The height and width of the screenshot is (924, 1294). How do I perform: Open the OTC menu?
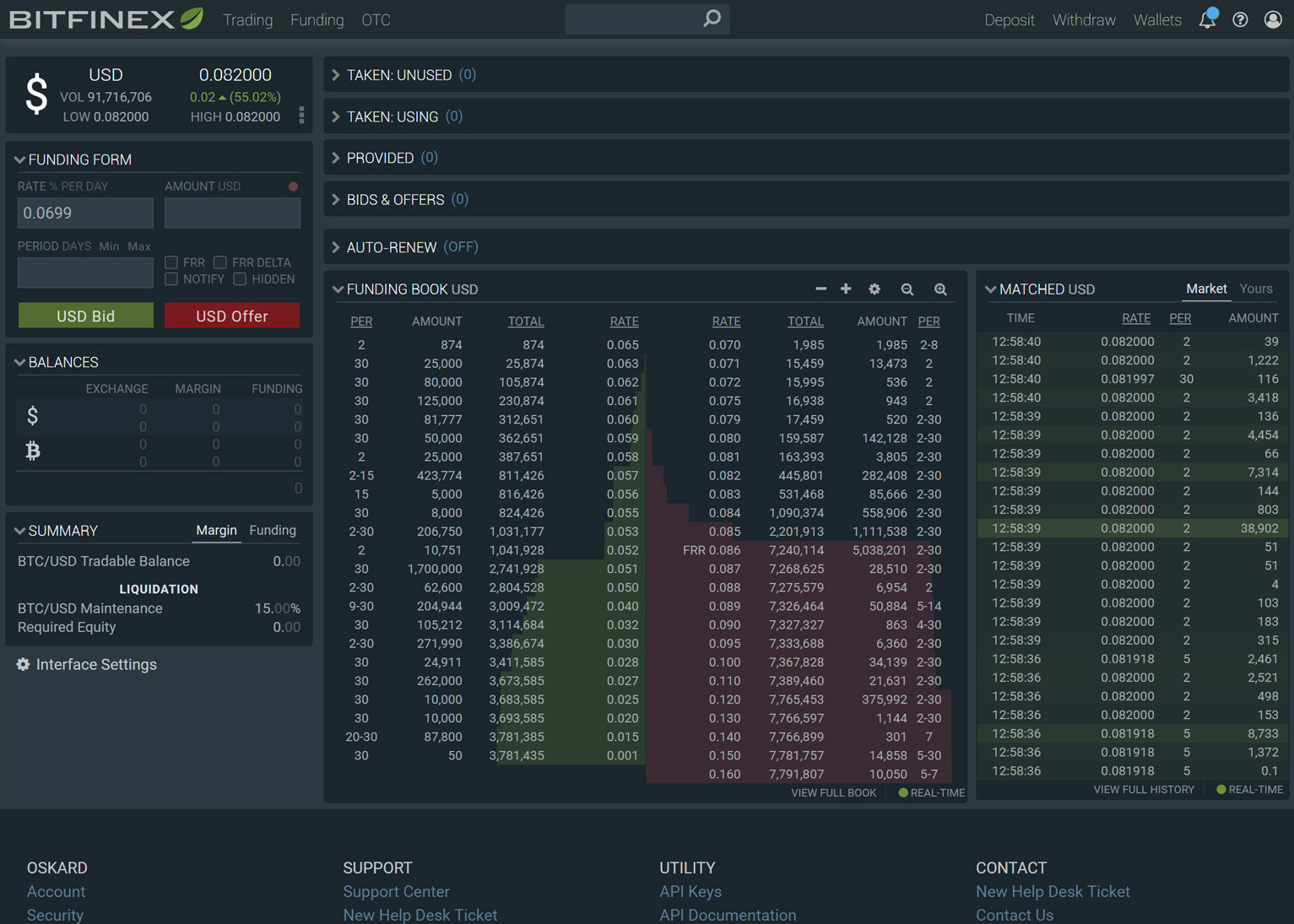(376, 19)
